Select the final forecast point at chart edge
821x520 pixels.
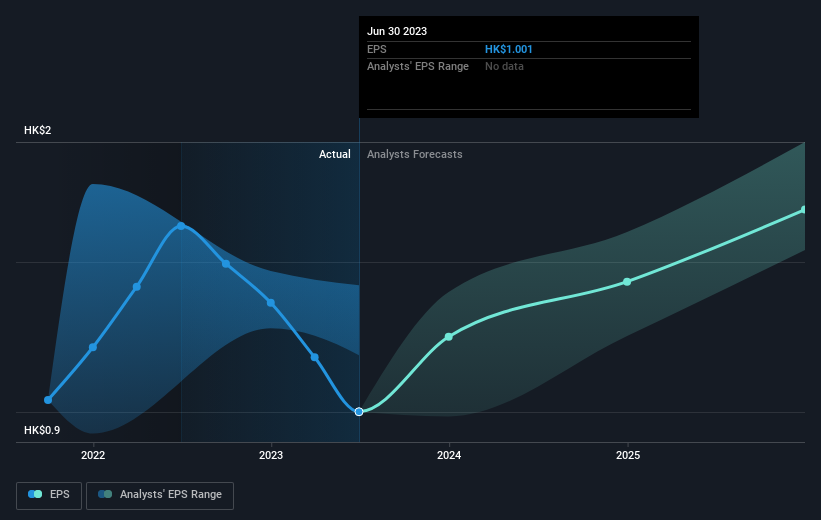(804, 210)
